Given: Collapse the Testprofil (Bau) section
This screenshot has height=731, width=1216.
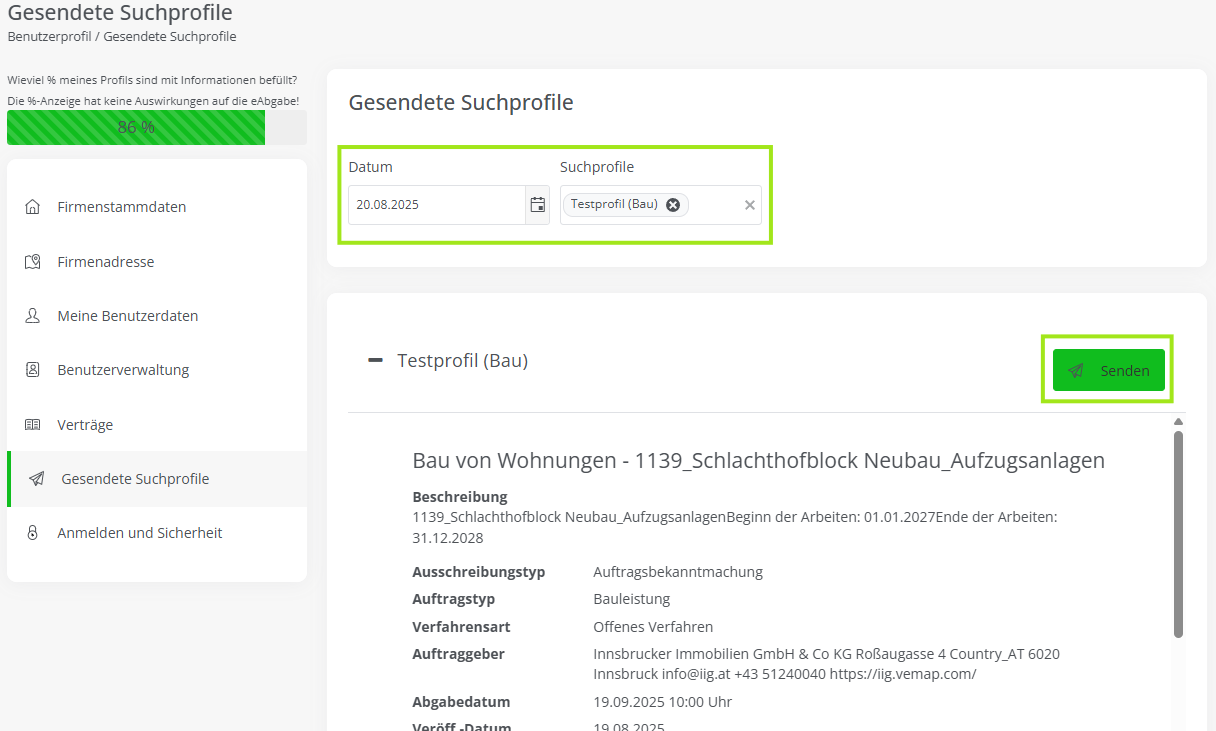Looking at the screenshot, I should pyautogui.click(x=376, y=361).
